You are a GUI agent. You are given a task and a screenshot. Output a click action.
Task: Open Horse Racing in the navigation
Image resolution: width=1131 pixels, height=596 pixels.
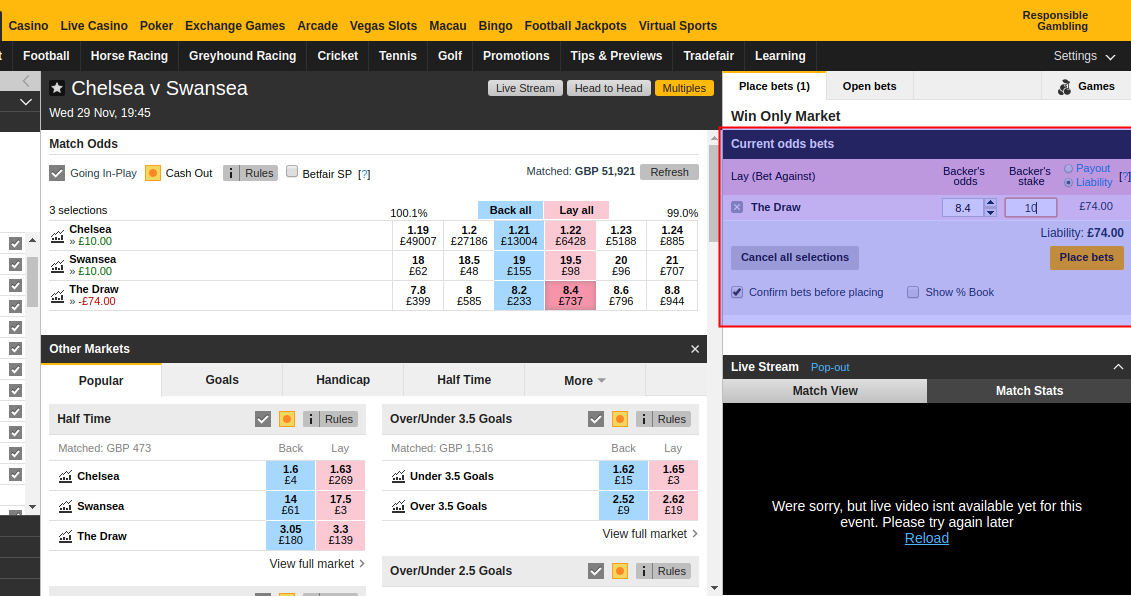point(129,56)
